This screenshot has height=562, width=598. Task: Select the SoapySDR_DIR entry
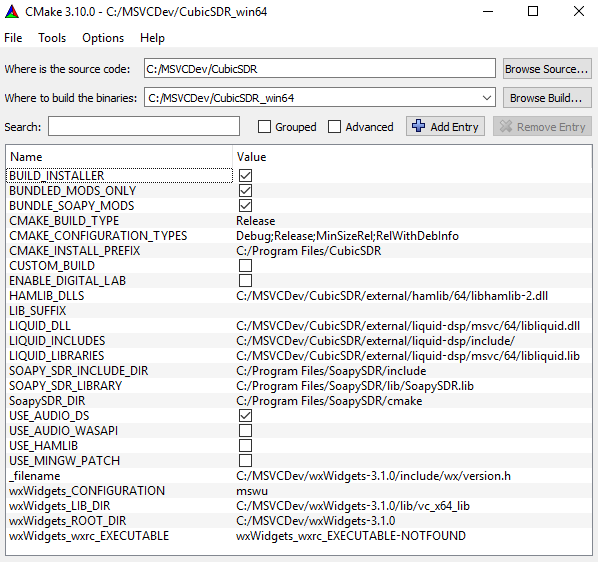47,401
